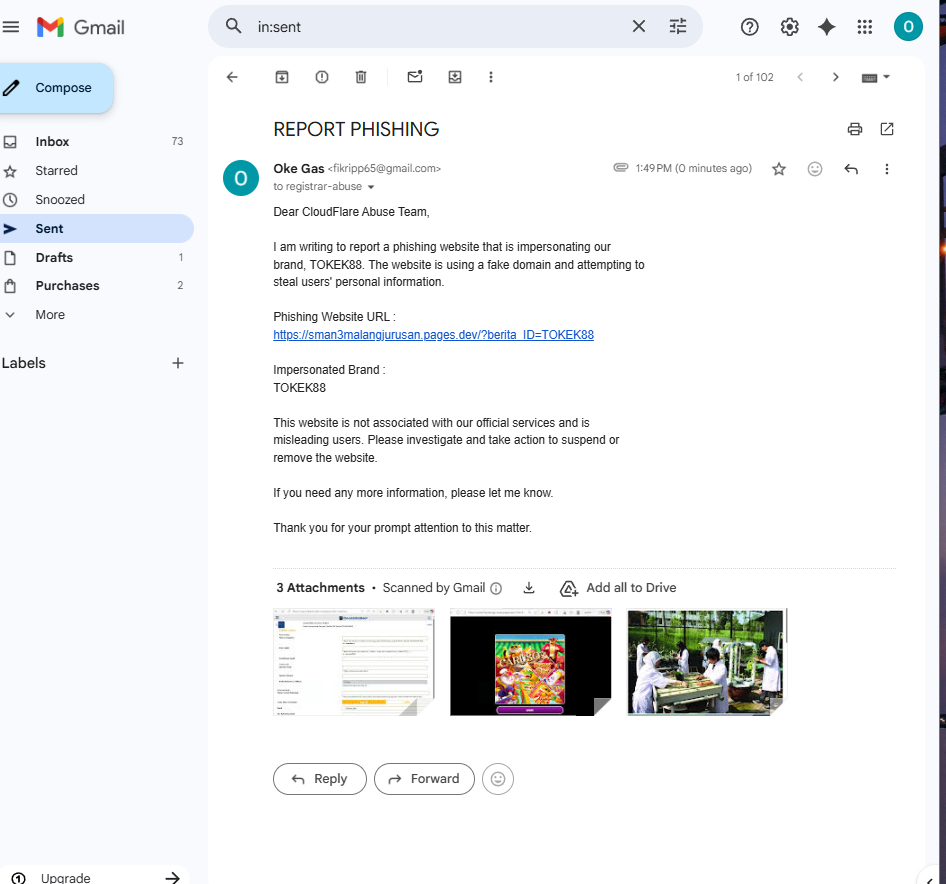Go to the older conversation arrow

(x=836, y=77)
